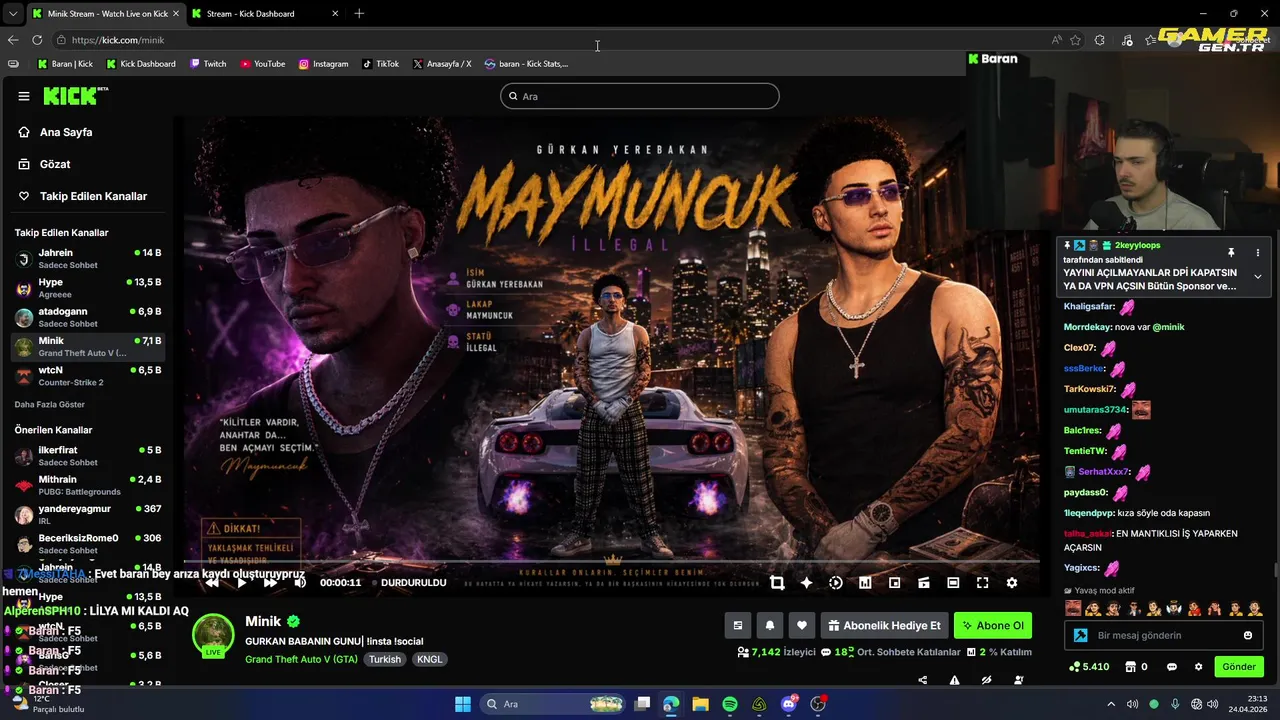
Task: Open the player settings gear
Action: coord(1012,583)
